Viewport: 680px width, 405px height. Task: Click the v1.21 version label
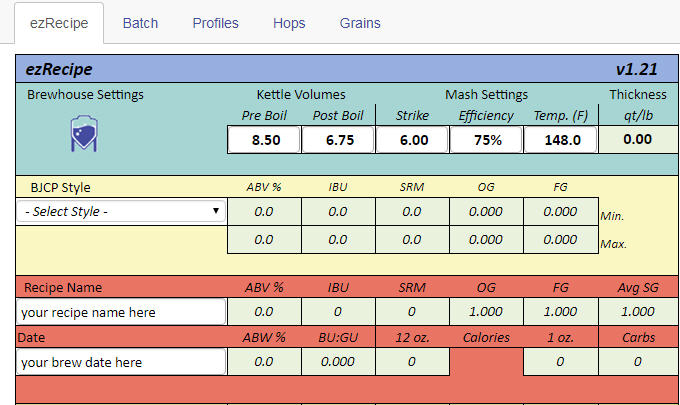[x=637, y=69]
